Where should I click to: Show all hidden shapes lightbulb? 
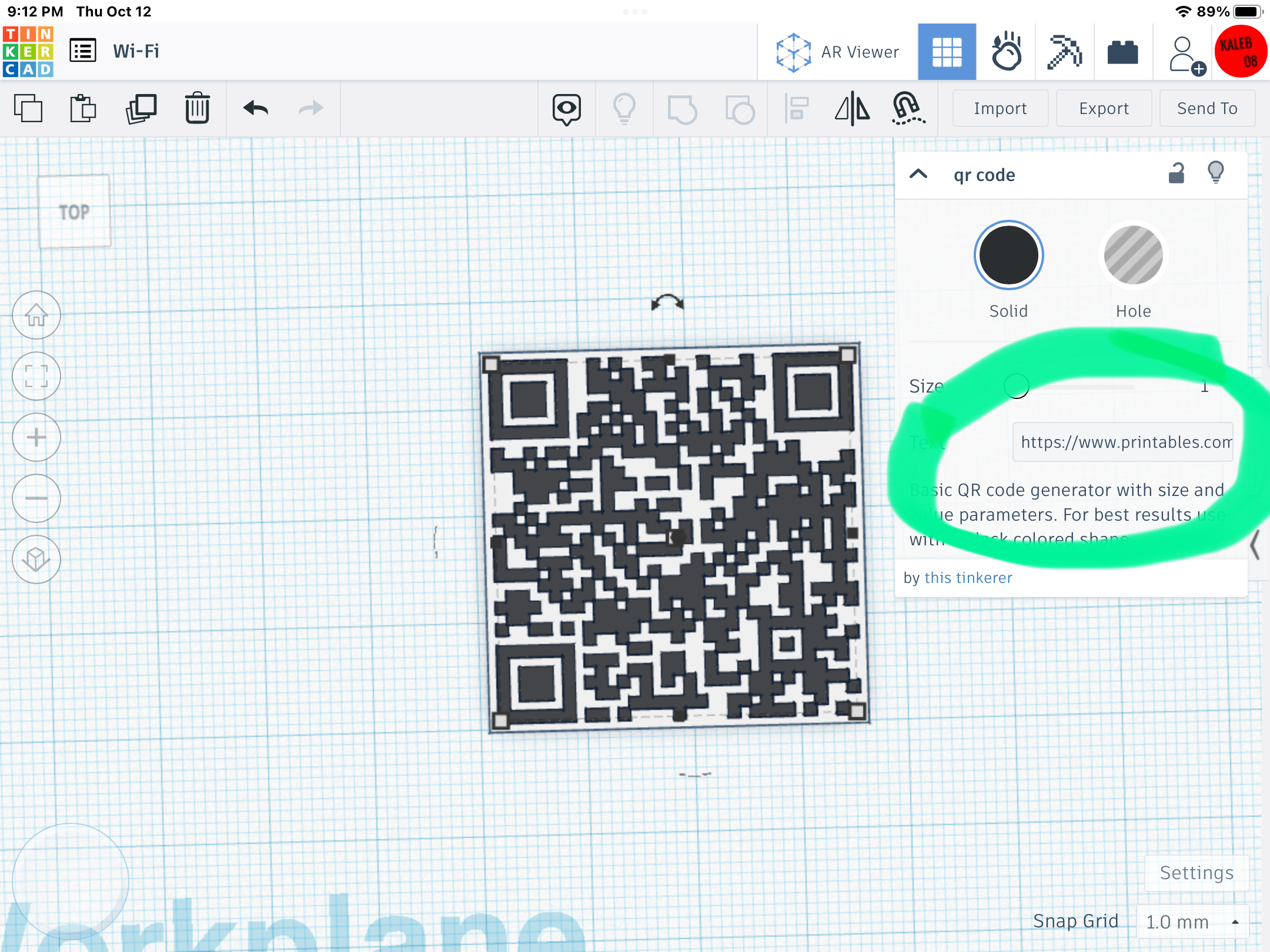coord(624,109)
